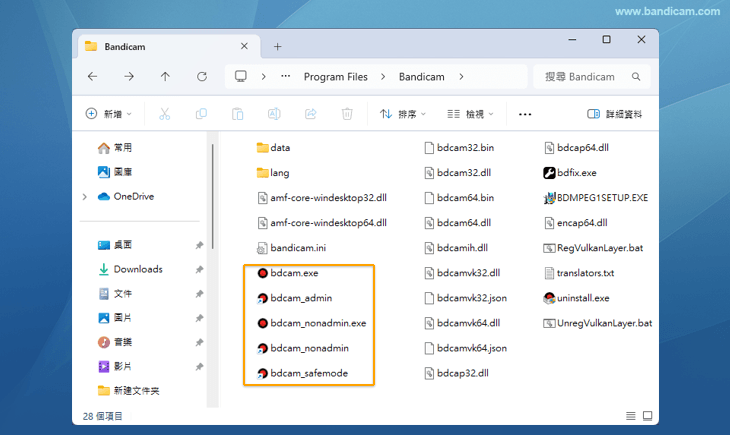Switch to details list view icon
730x435 pixels.
pyautogui.click(x=630, y=415)
